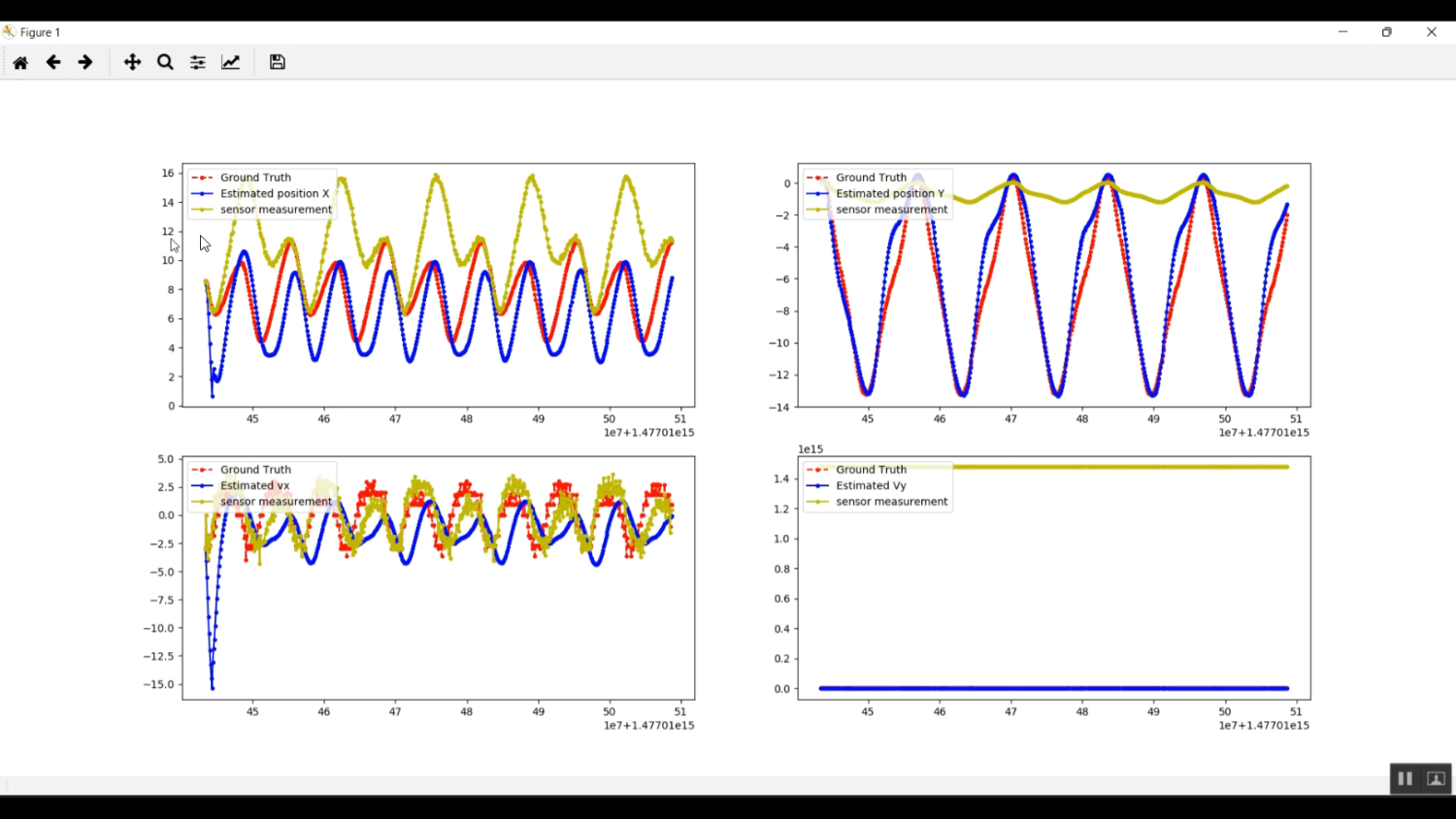Minimize the Figure 1 window
The height and width of the screenshot is (819, 1456).
click(x=1342, y=32)
